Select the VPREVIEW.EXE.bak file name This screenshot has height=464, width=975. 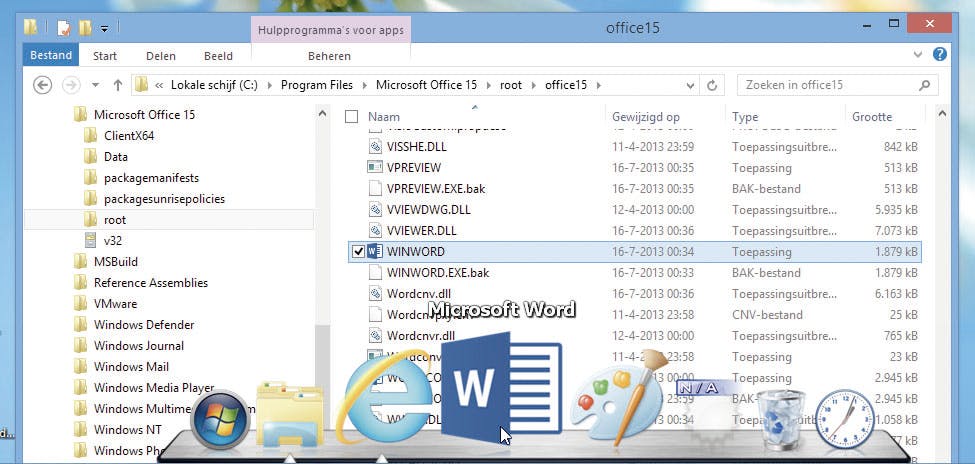tap(438, 188)
